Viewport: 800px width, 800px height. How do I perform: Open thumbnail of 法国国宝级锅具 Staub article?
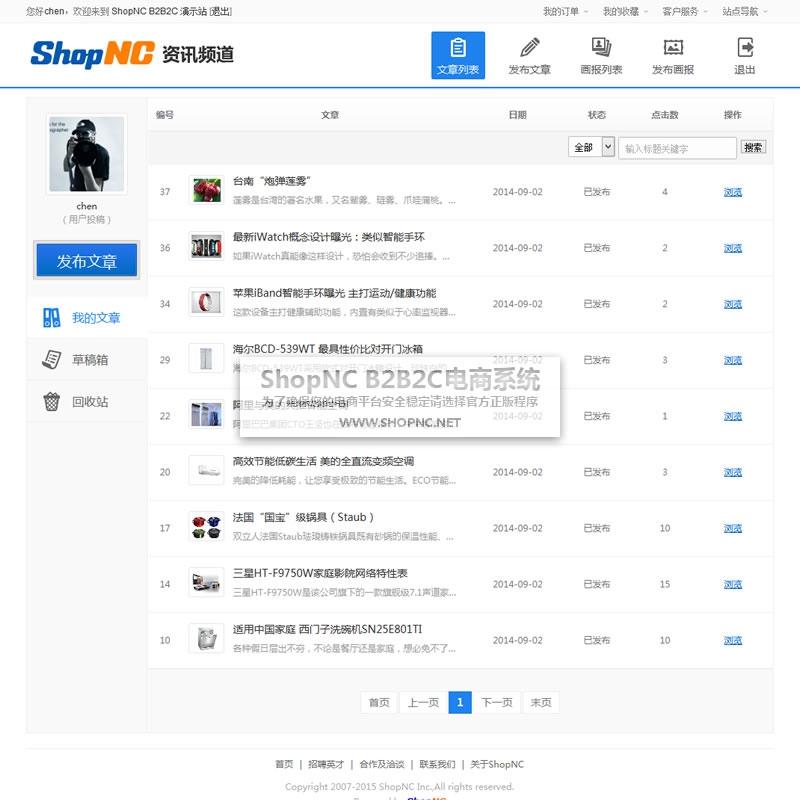pyautogui.click(x=206, y=527)
